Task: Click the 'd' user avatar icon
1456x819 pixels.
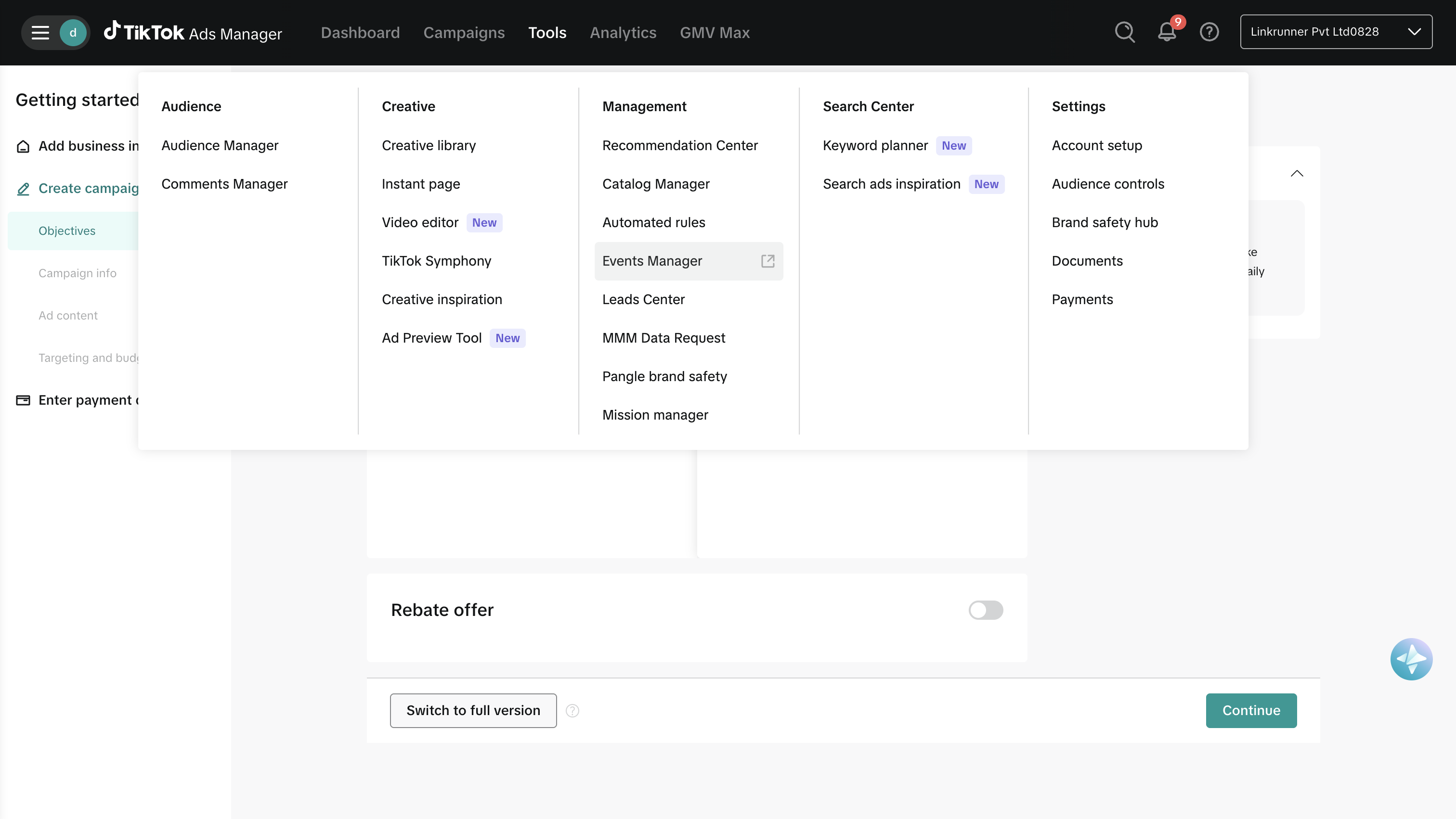Action: pyautogui.click(x=73, y=33)
